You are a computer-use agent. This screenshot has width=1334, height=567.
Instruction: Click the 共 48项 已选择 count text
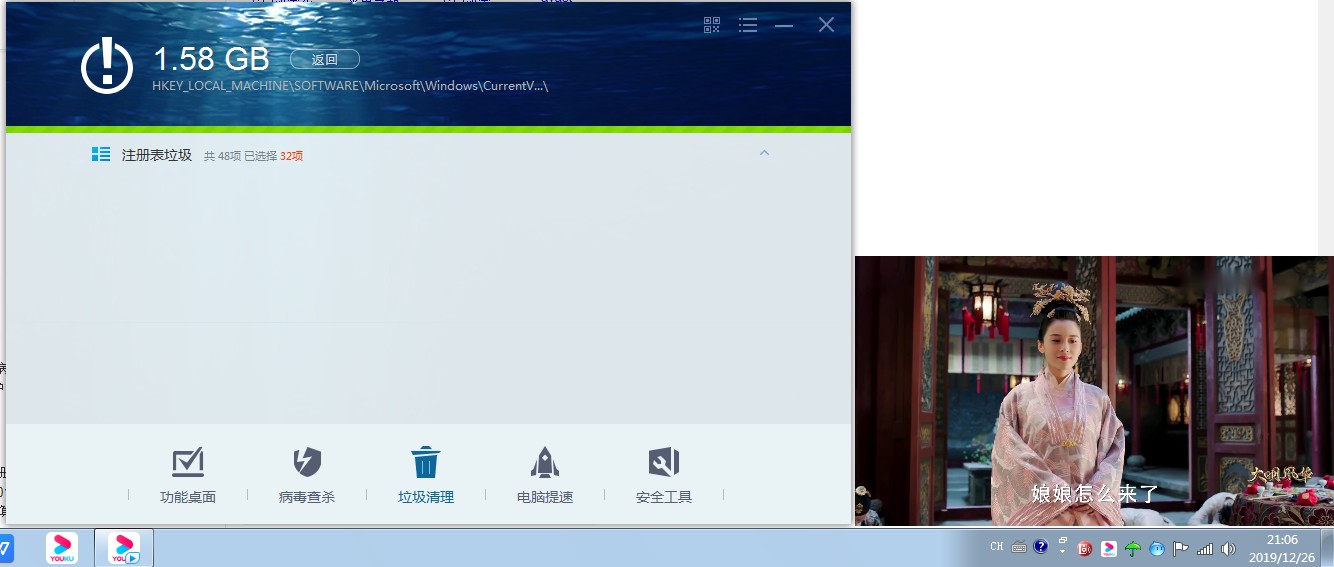[x=253, y=156]
